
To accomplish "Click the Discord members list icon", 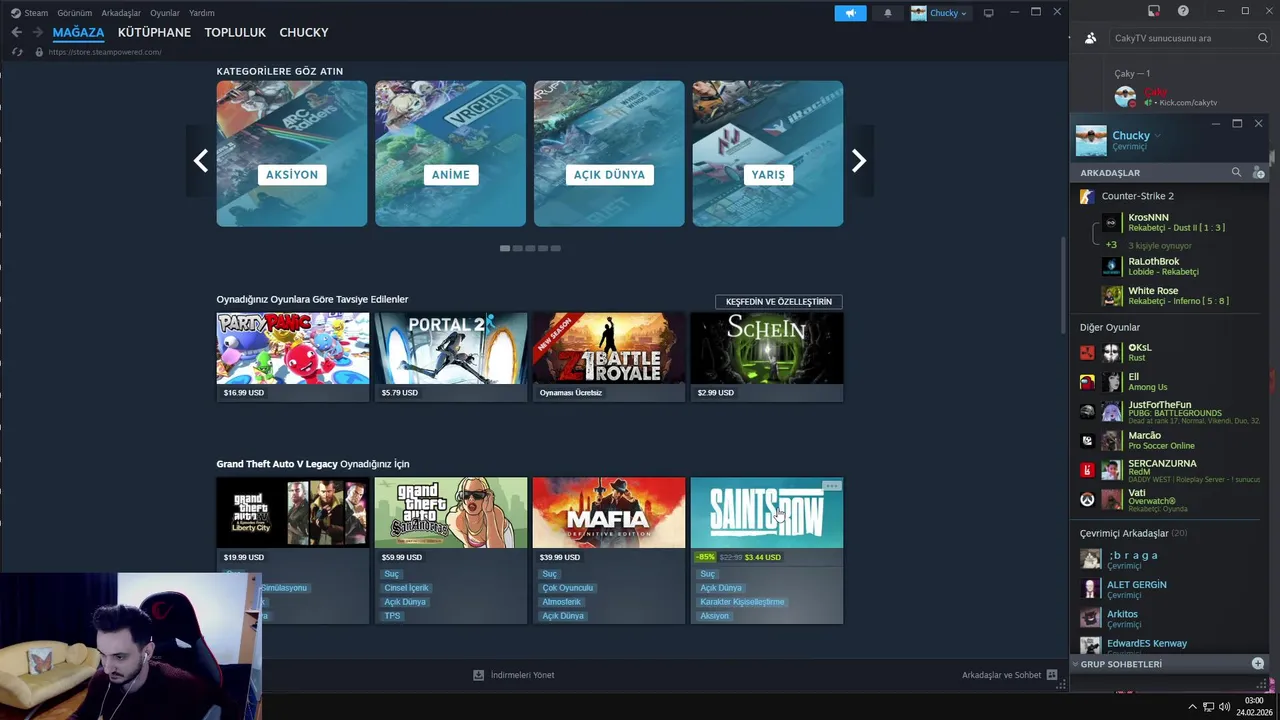I will (x=1090, y=38).
